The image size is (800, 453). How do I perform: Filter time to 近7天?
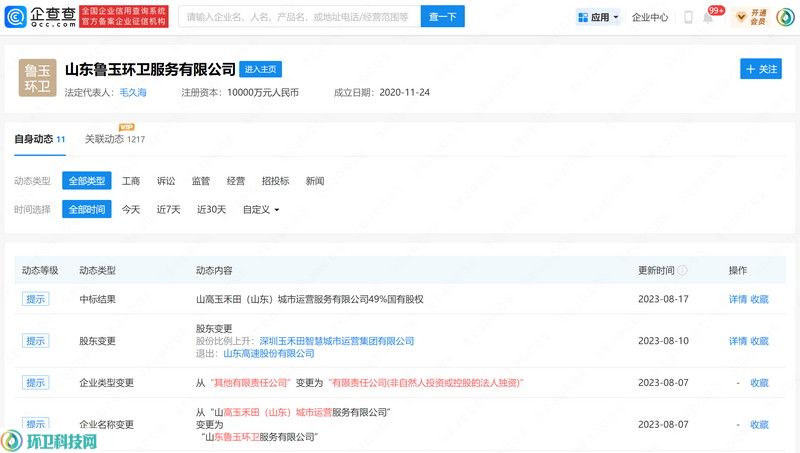(168, 209)
